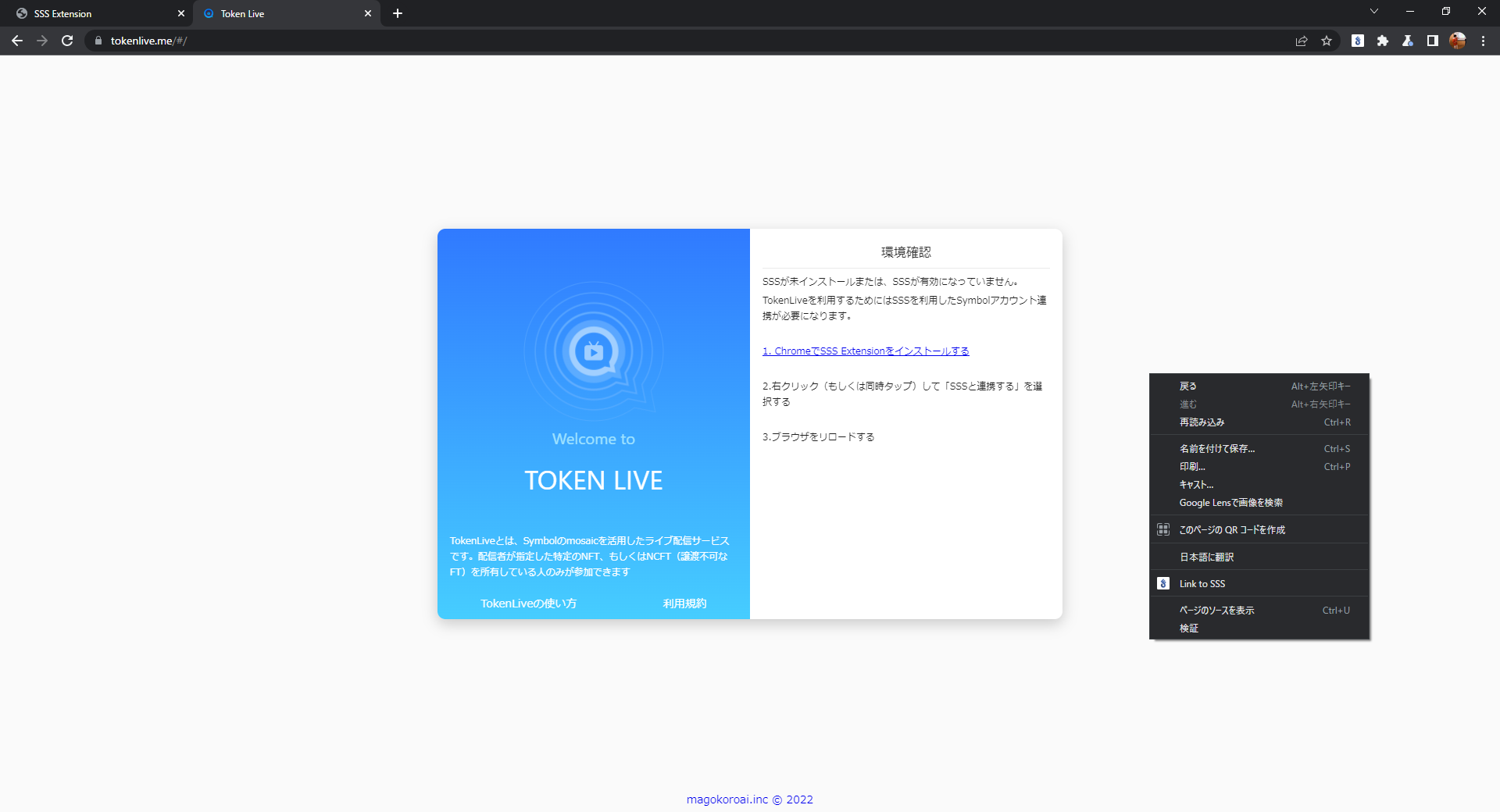Close the Token Live tab
This screenshot has height=812, width=1500.
pyautogui.click(x=368, y=13)
